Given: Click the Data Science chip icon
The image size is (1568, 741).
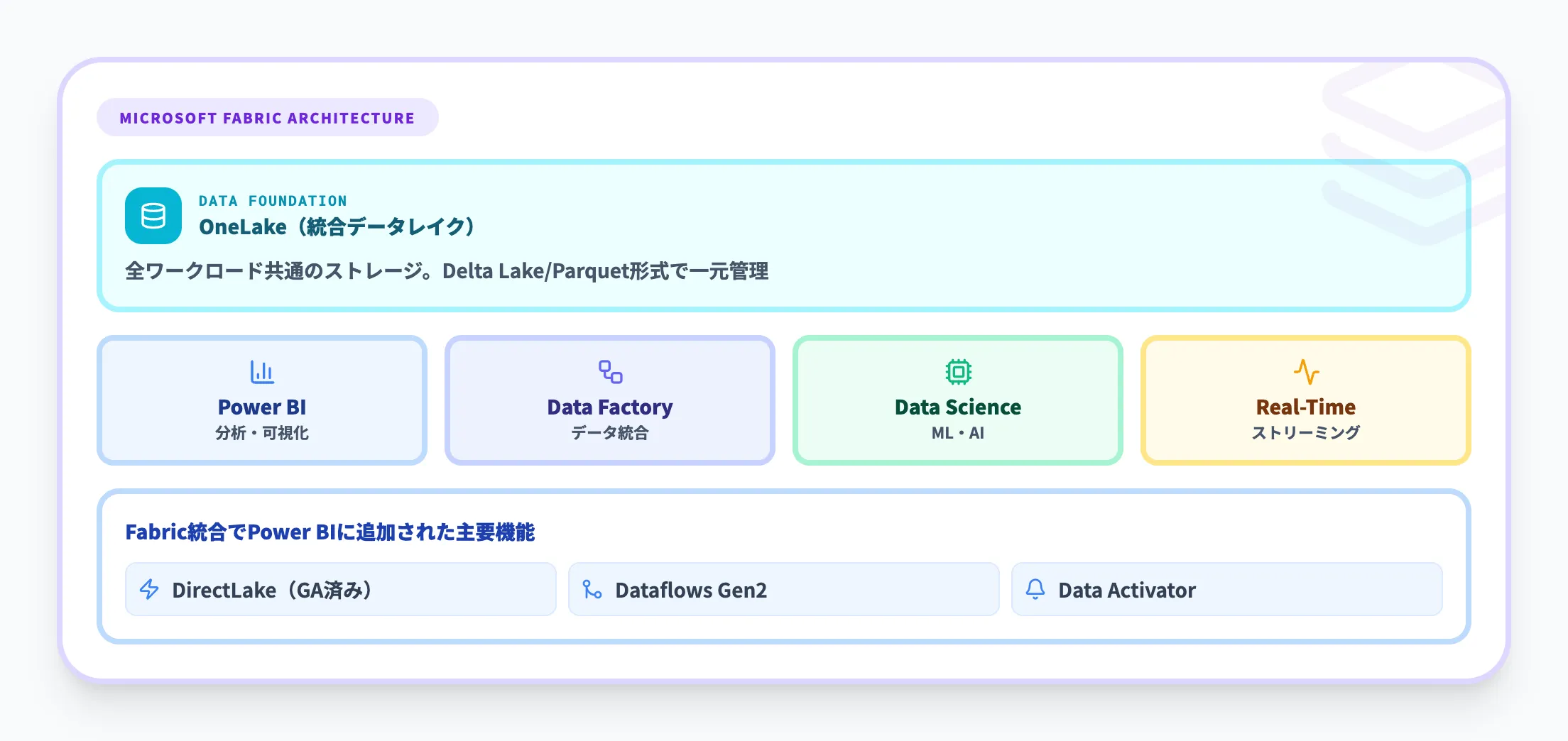Looking at the screenshot, I should [958, 372].
